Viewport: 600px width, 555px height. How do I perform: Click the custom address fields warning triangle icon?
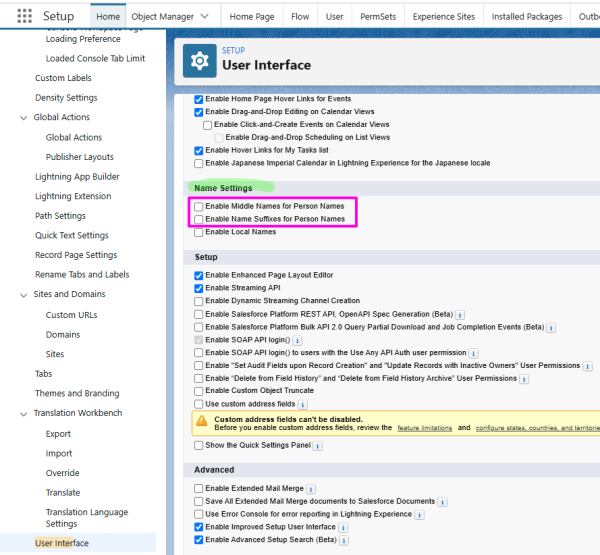click(x=202, y=421)
